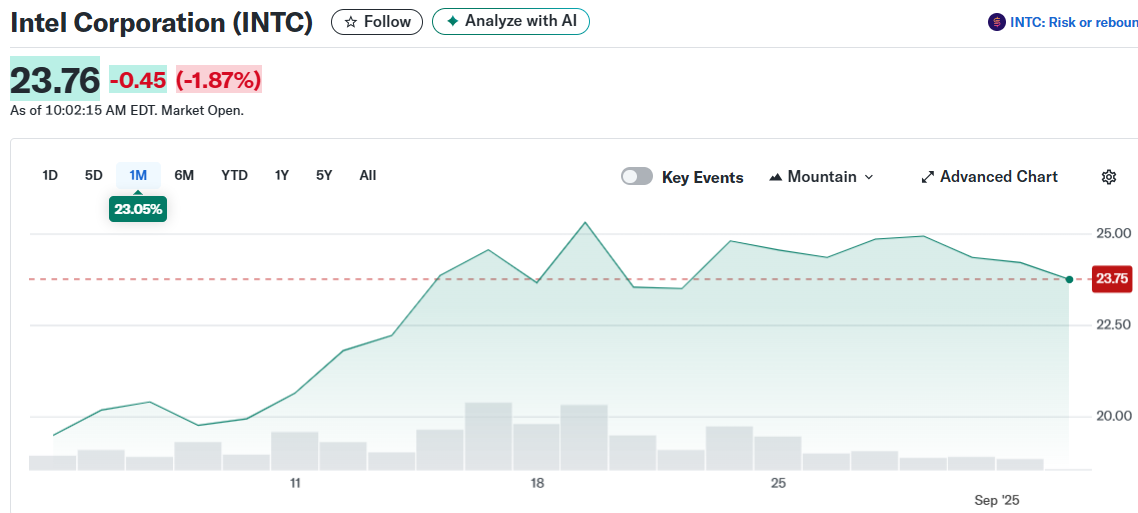Click the 20.00 y-axis label

tap(1113, 416)
